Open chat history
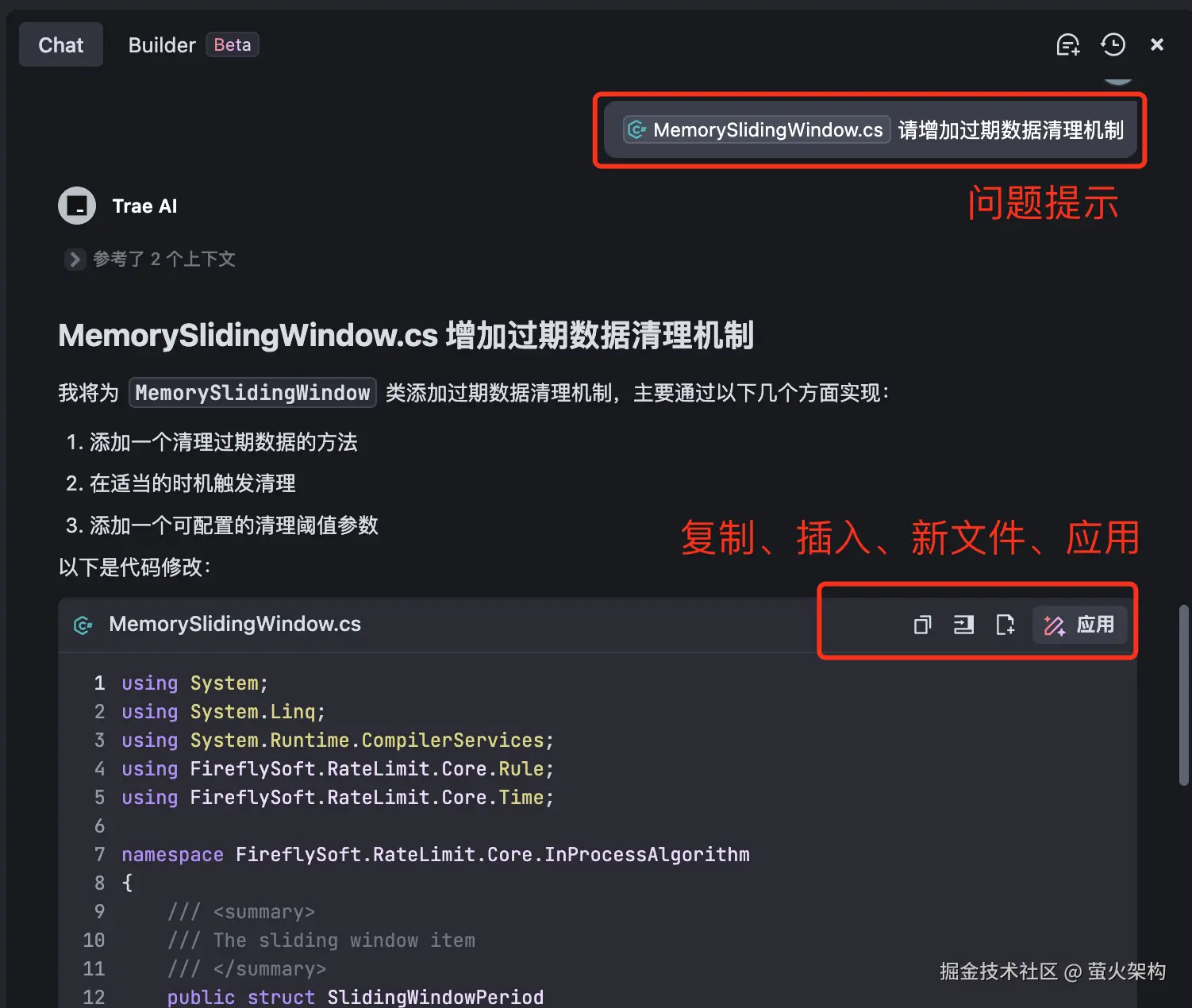Viewport: 1192px width, 1008px height. pyautogui.click(x=1113, y=45)
